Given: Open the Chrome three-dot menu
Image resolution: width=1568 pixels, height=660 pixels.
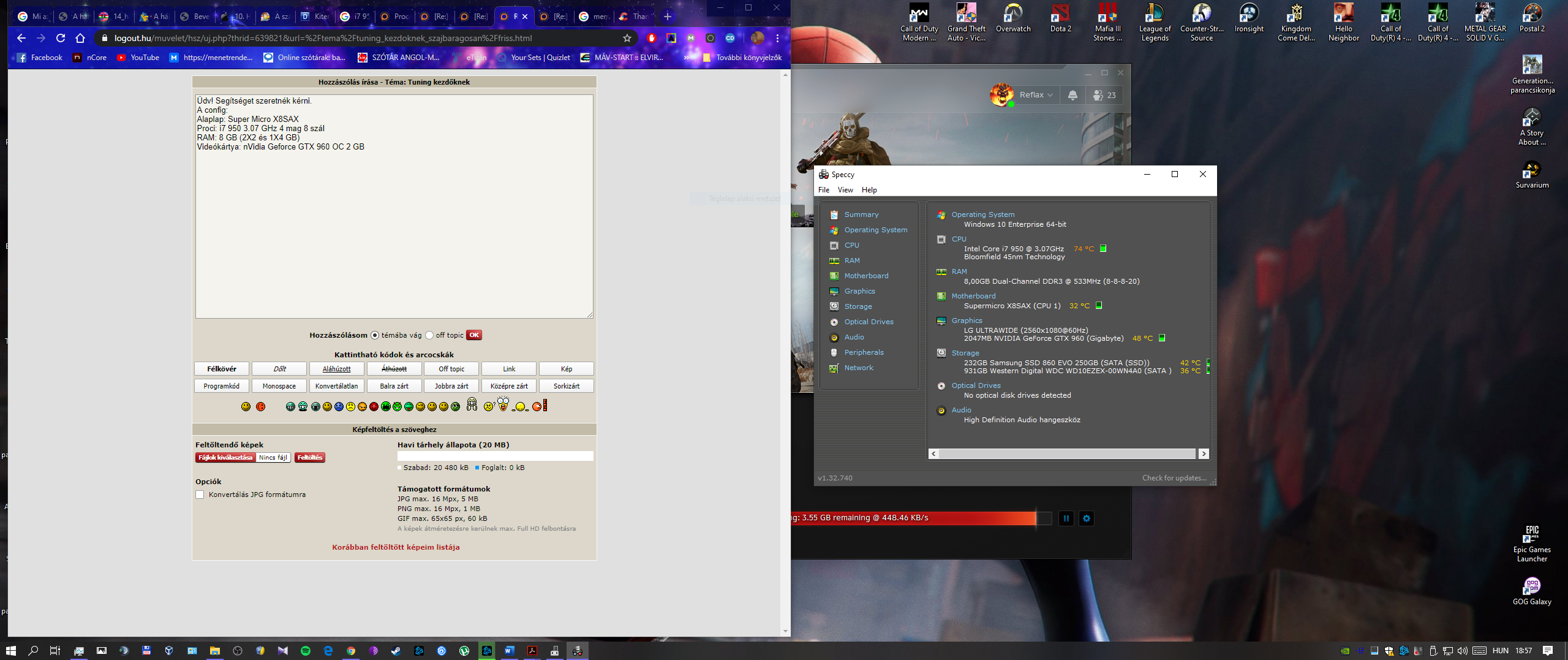Looking at the screenshot, I should (x=777, y=38).
